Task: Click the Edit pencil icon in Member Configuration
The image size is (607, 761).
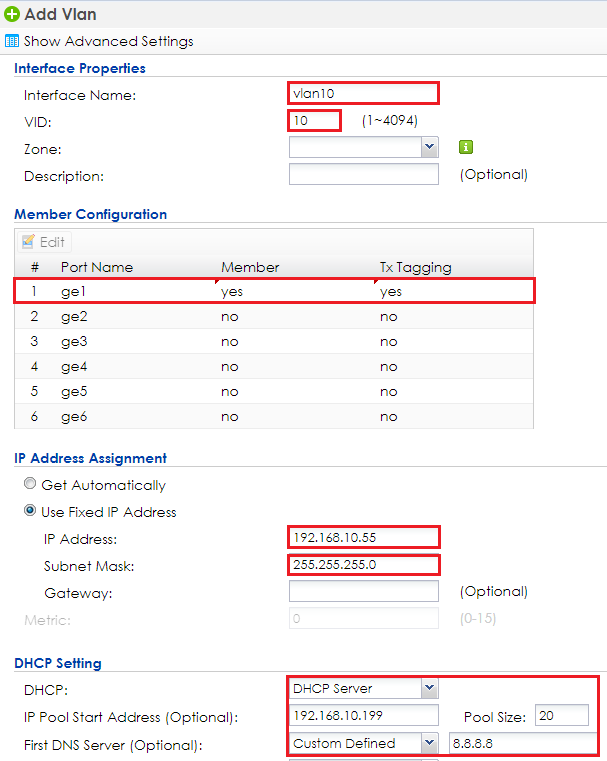Action: click(29, 241)
